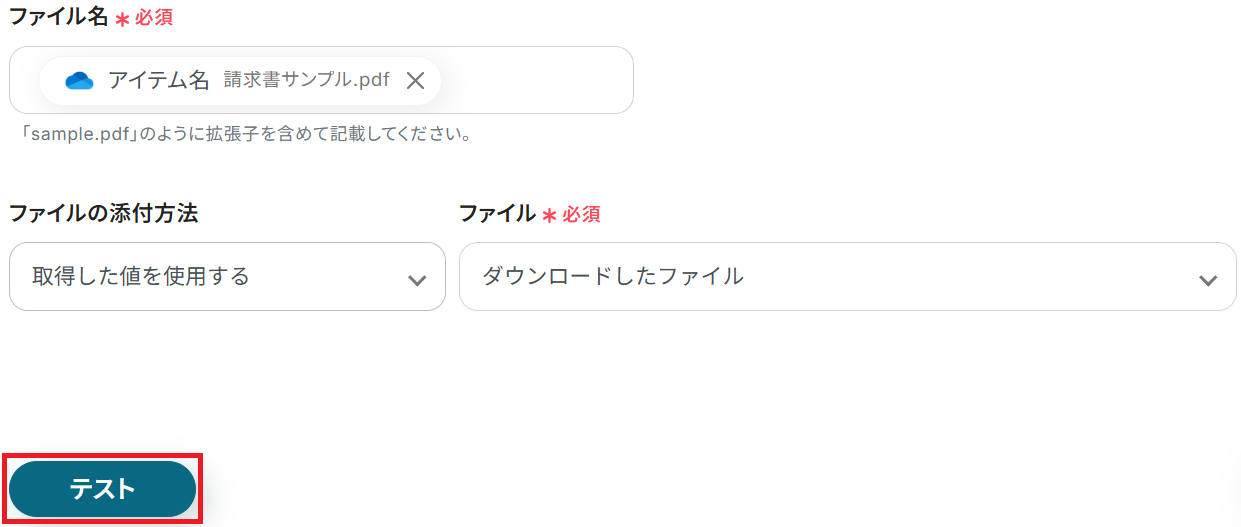
Task: Click the 請求書サンプル.pdf value text
Action: [306, 81]
